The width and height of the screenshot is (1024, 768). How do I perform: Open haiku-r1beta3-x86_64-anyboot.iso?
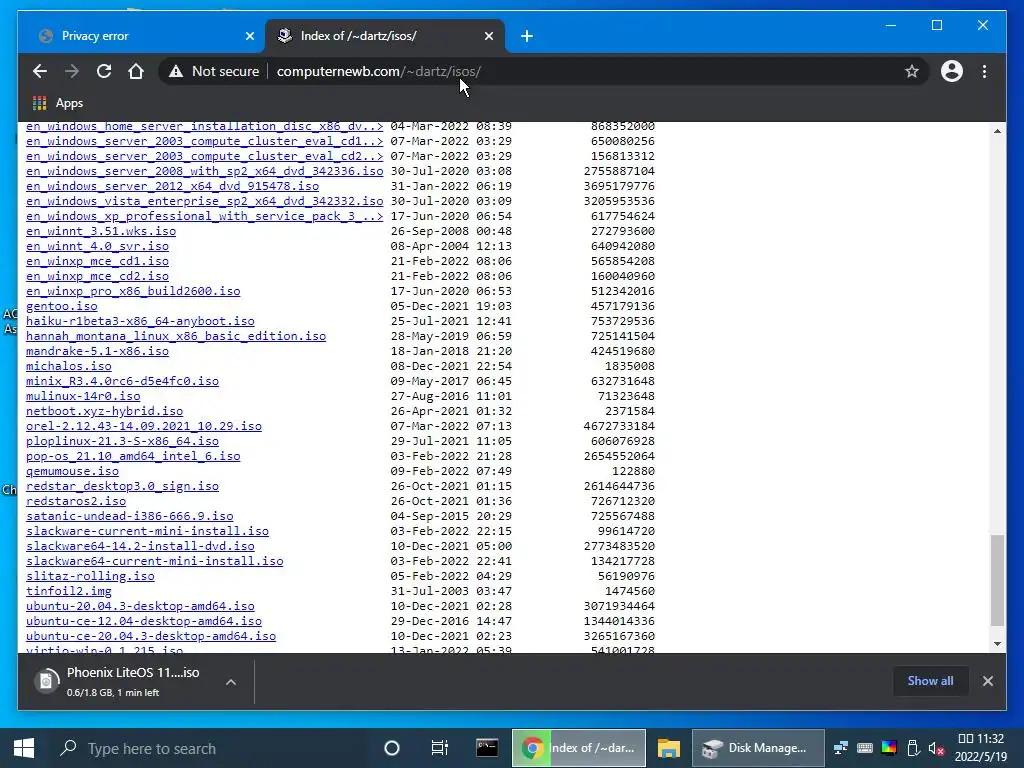(140, 321)
